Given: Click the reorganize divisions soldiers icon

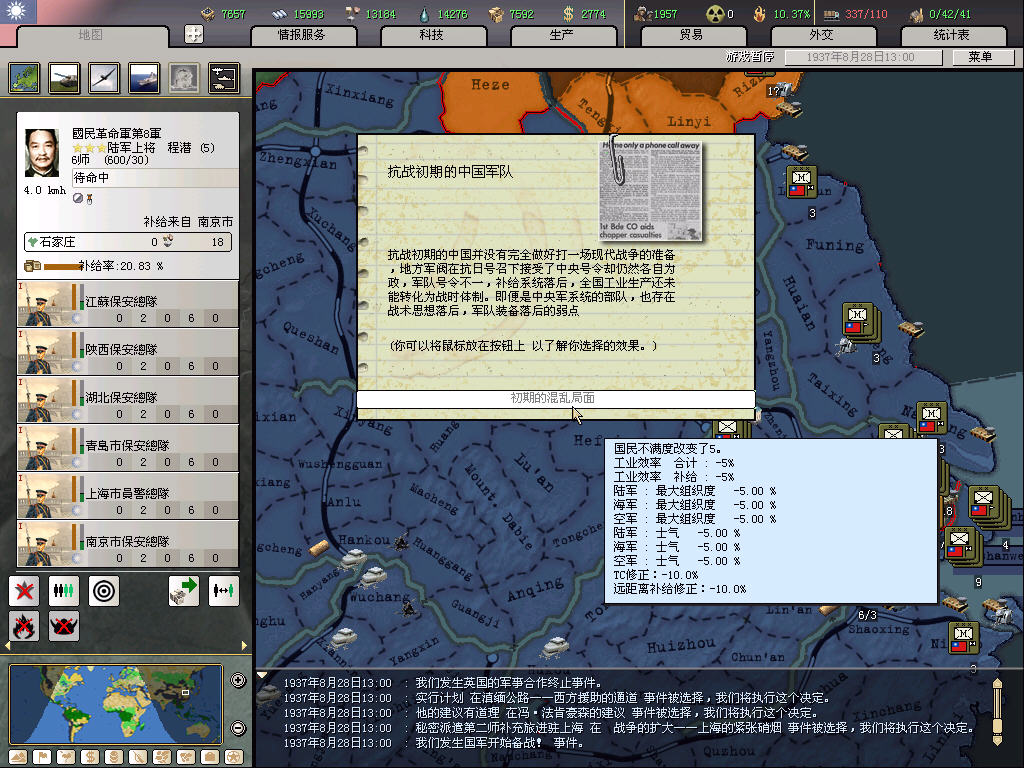Looking at the screenshot, I should coord(64,590).
